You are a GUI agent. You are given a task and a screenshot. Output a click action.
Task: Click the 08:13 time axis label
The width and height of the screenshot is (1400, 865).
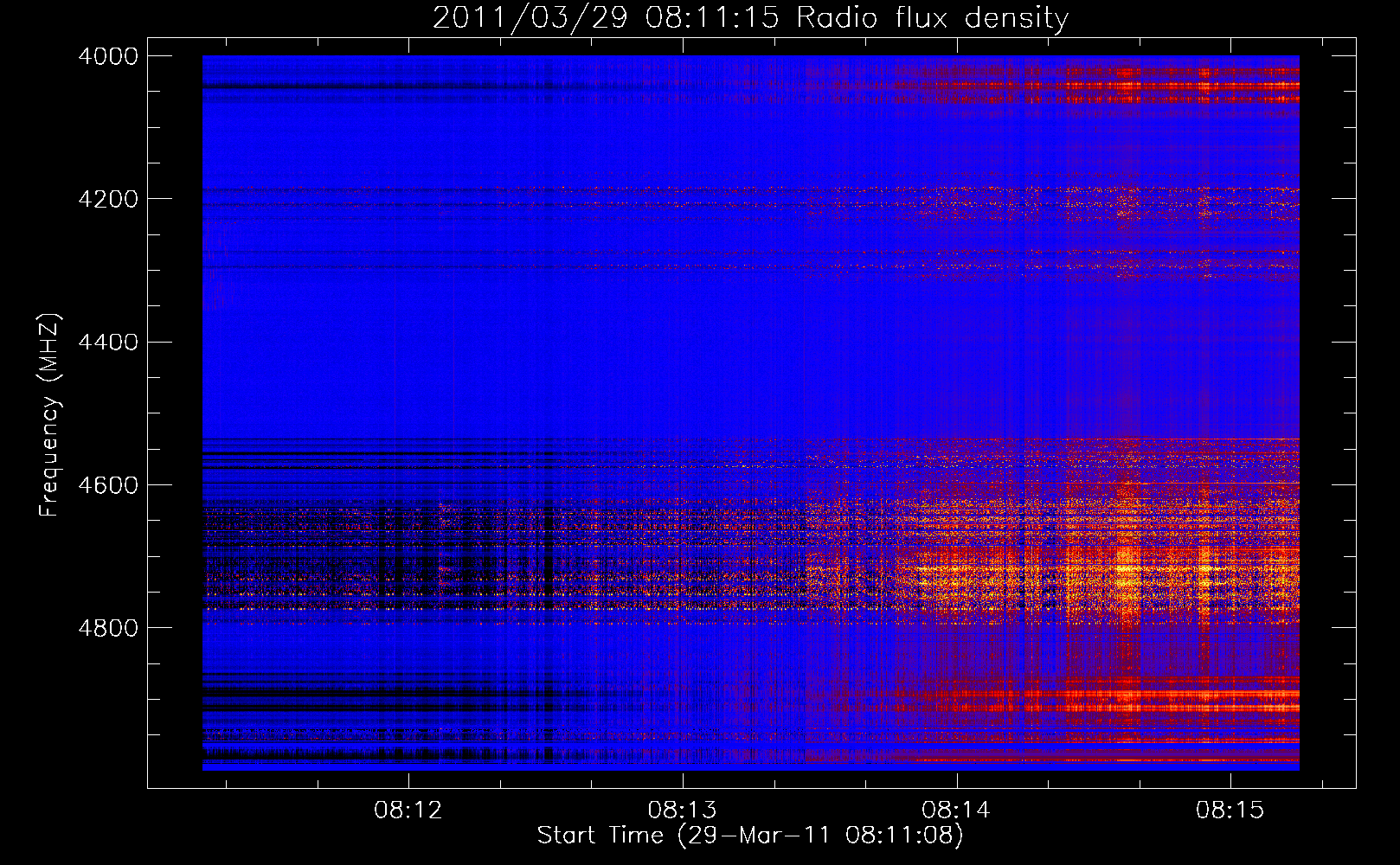(x=683, y=811)
